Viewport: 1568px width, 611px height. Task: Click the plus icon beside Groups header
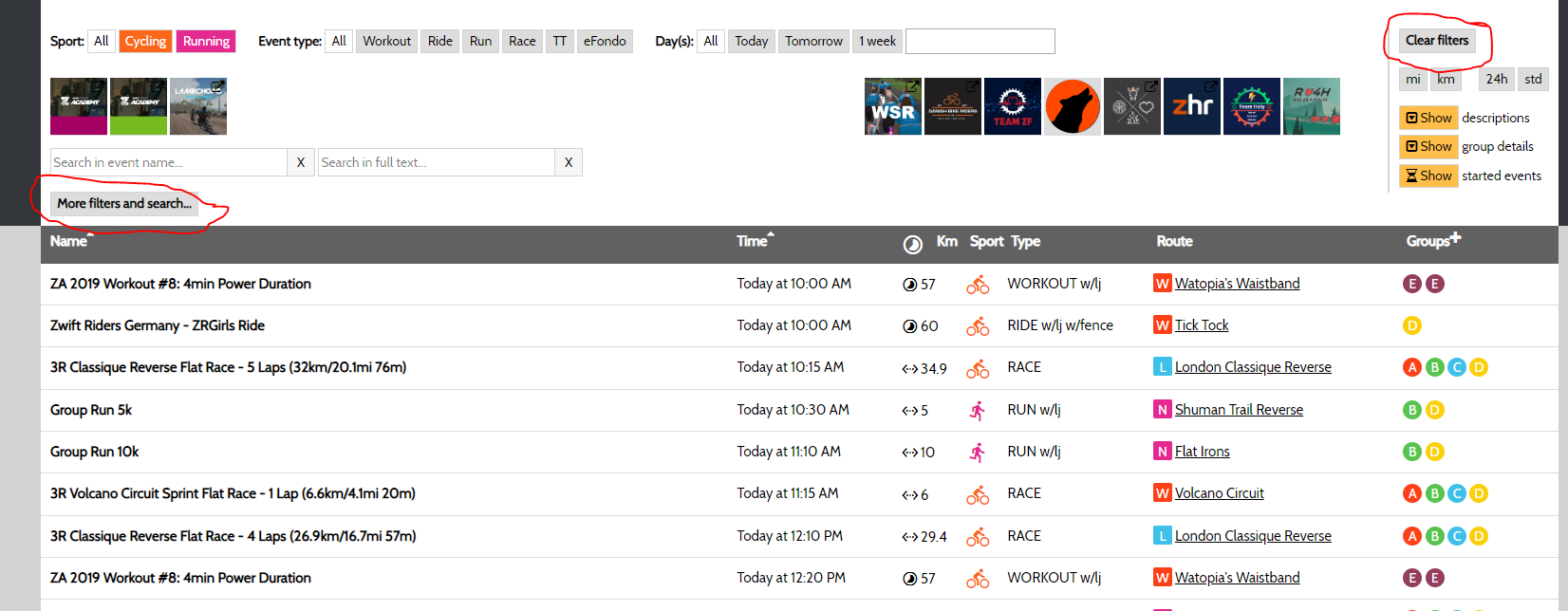1456,238
